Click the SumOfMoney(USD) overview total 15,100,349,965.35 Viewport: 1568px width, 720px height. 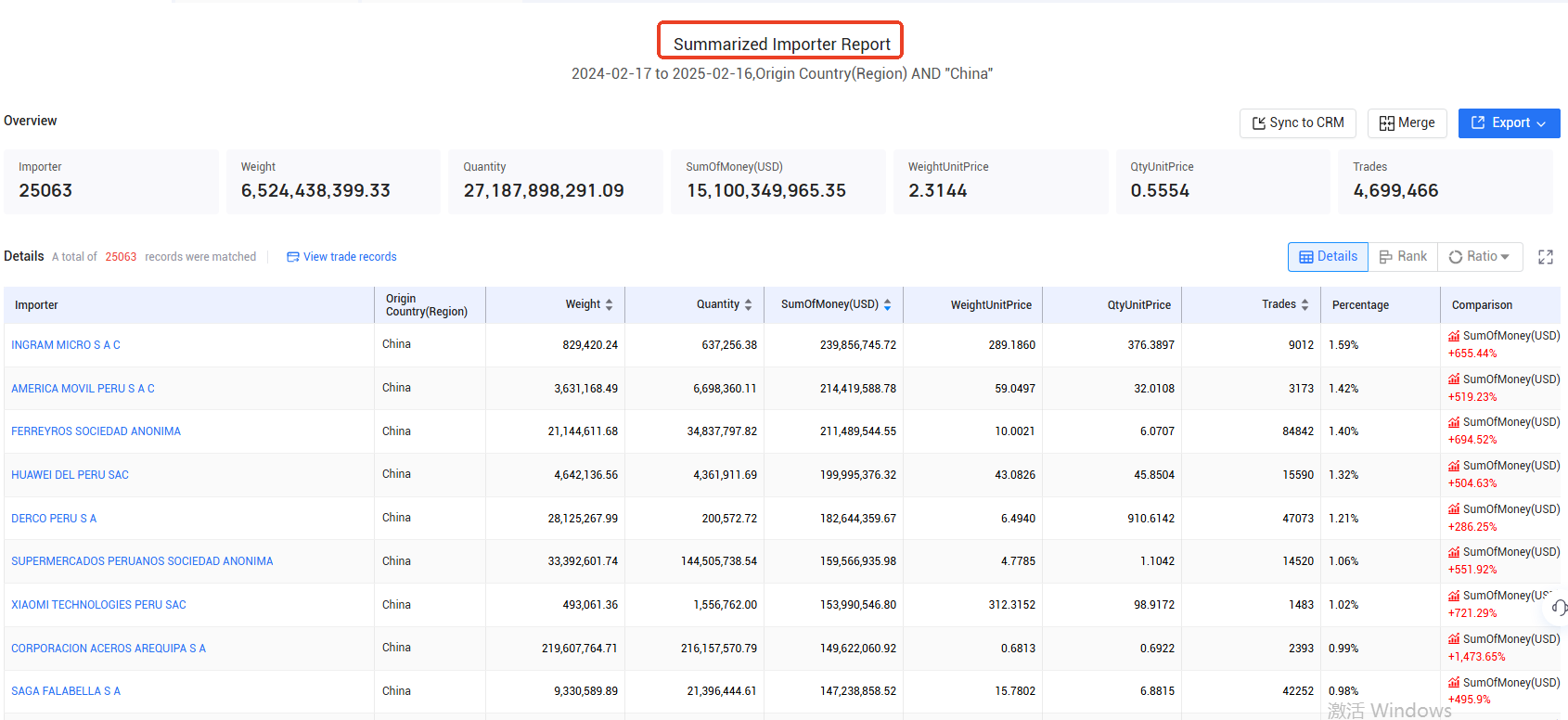766,191
